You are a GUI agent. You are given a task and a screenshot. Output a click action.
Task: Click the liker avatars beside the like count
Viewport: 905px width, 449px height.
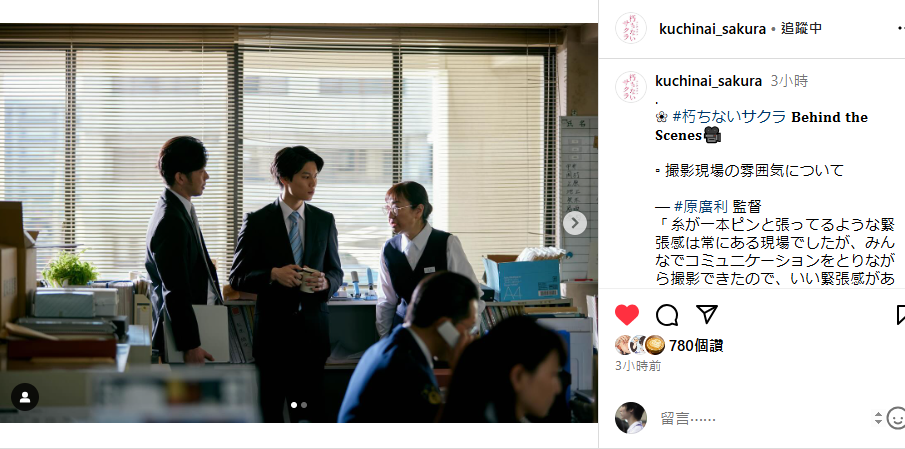tap(640, 345)
